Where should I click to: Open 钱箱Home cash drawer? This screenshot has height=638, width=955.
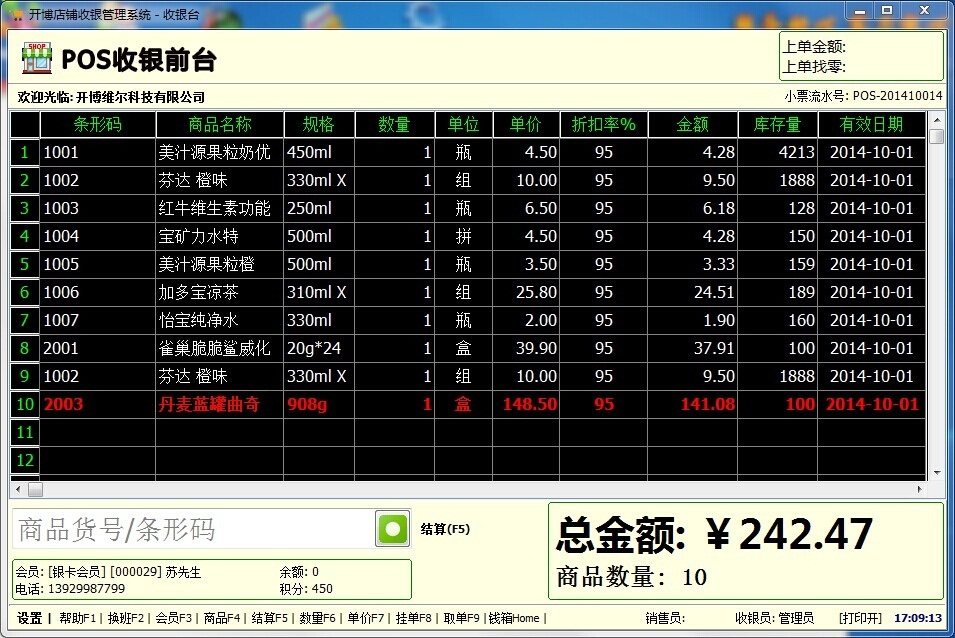pos(514,619)
